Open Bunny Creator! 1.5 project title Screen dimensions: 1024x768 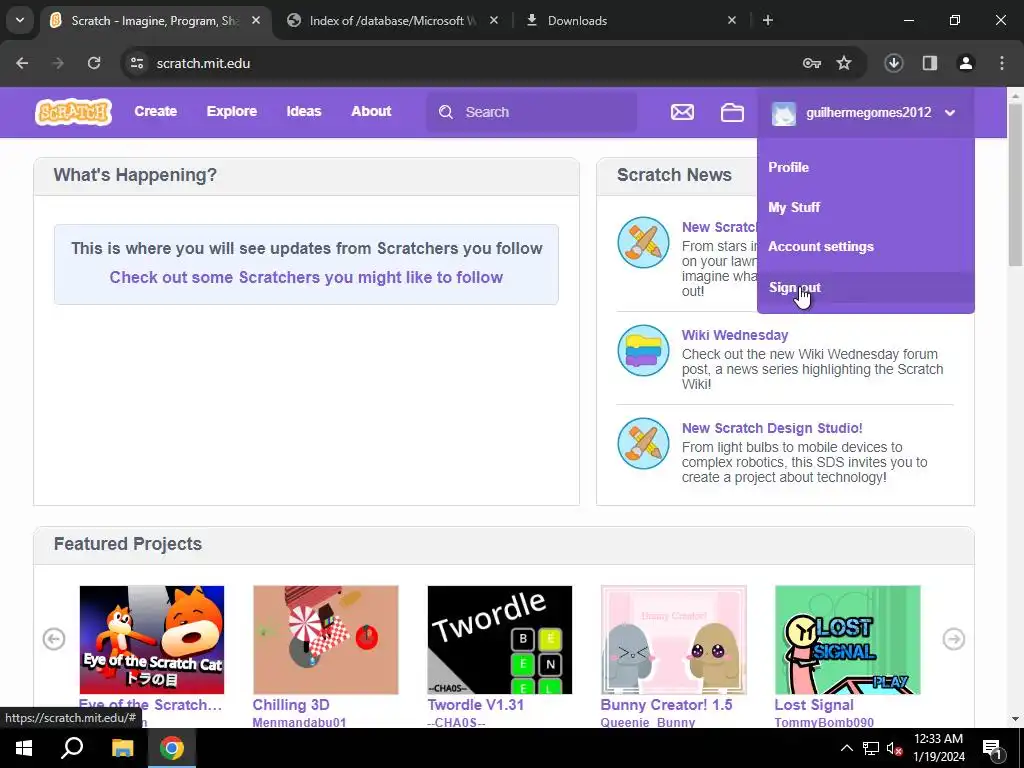pos(666,705)
